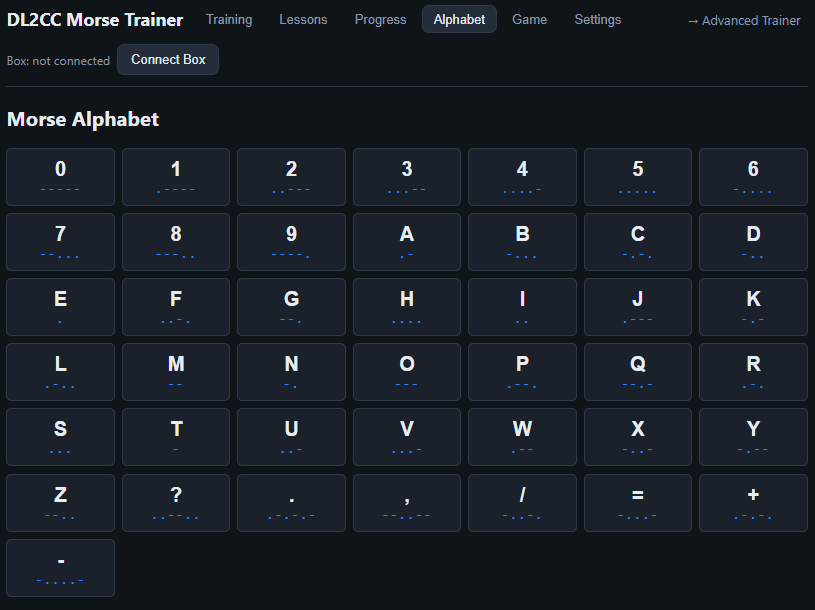Click the letter H card
Viewport: 815px width, 610px height.
407,307
